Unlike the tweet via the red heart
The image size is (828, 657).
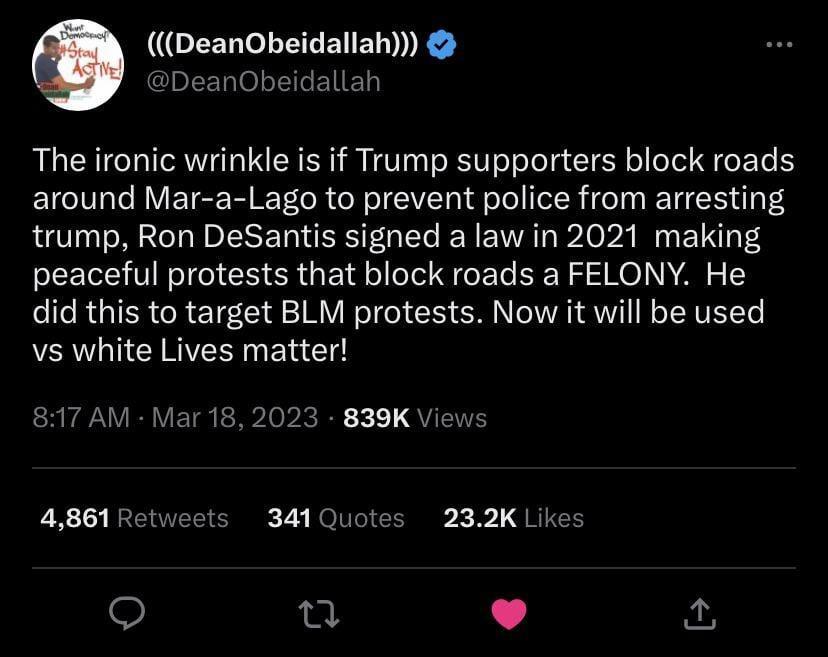[x=509, y=612]
